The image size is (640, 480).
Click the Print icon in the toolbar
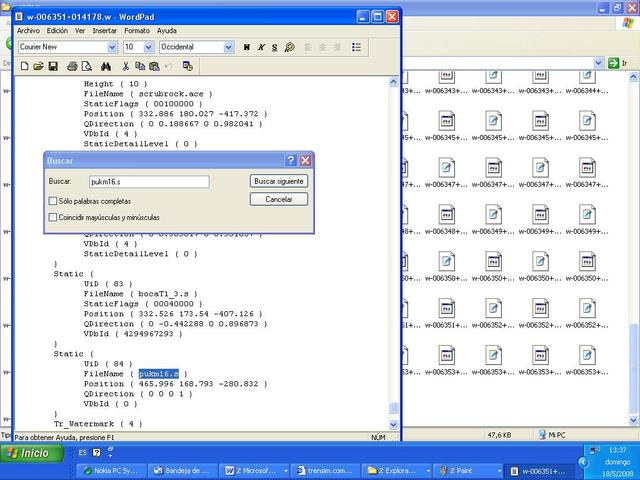coord(72,66)
